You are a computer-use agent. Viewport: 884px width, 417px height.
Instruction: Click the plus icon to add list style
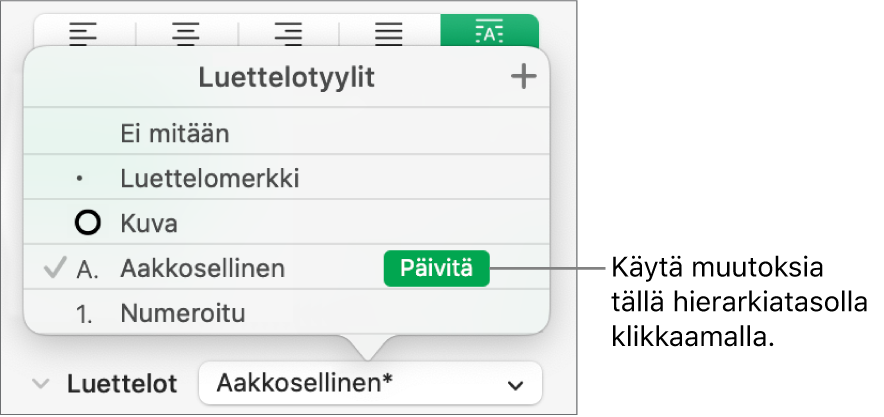click(523, 78)
